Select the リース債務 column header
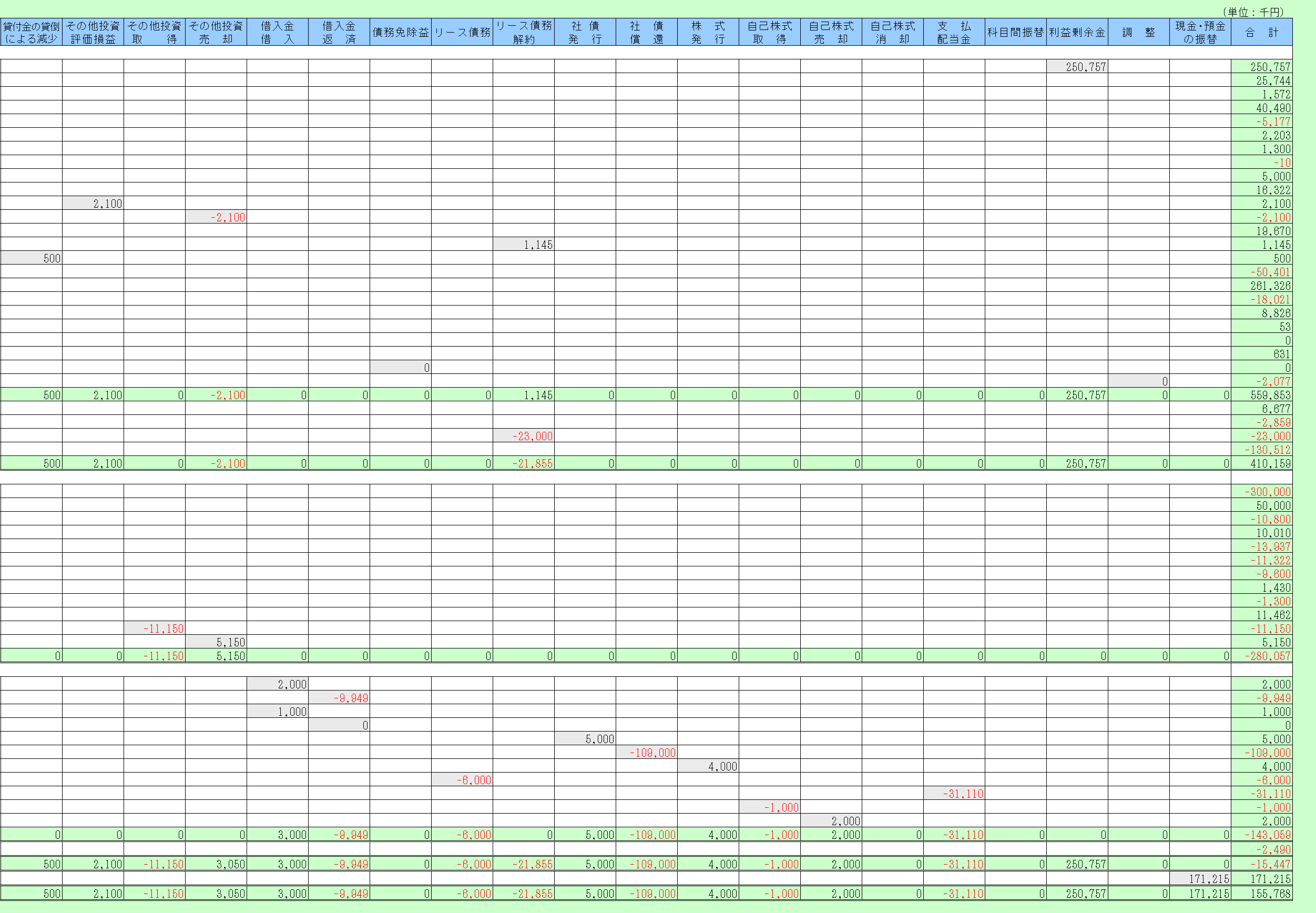The width and height of the screenshot is (1316, 913). [x=462, y=32]
